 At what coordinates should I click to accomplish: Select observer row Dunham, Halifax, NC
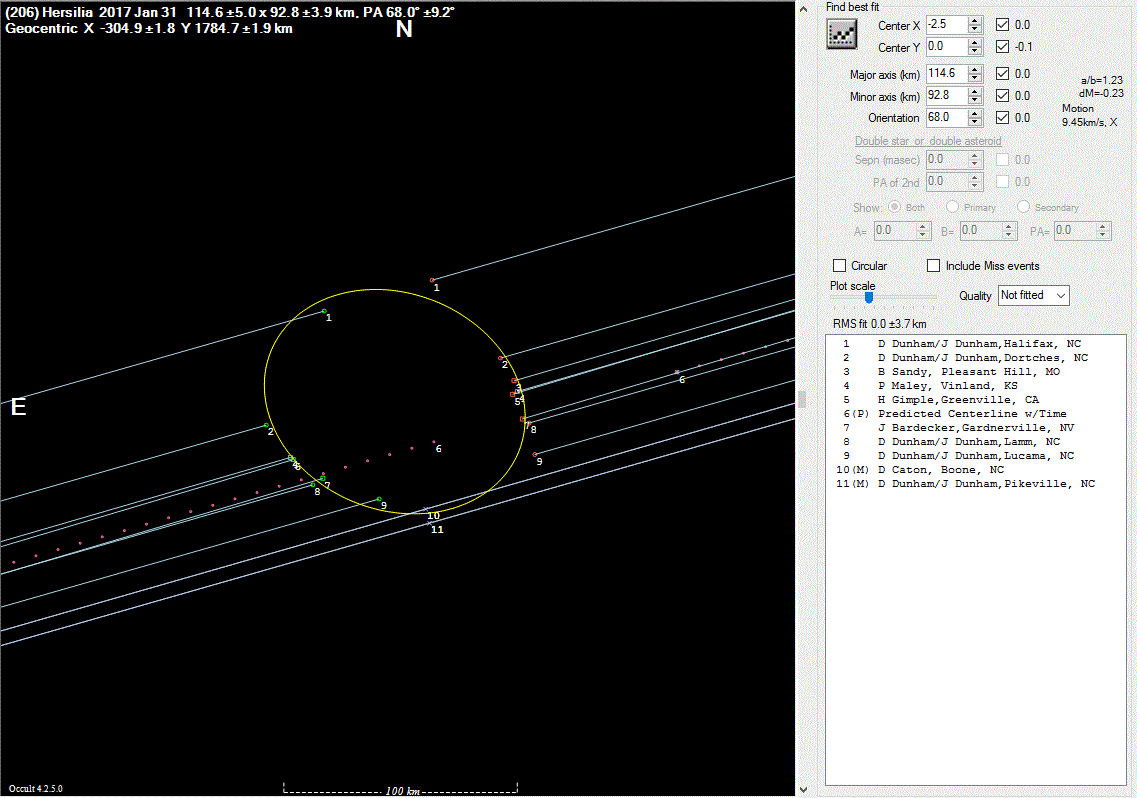975,344
